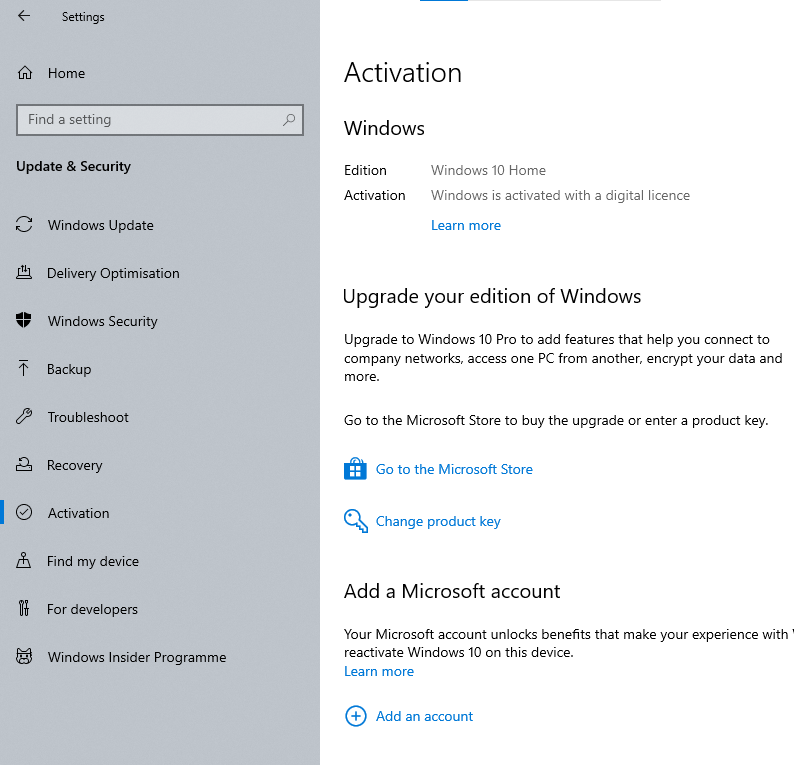The width and height of the screenshot is (794, 765).
Task: Click the Settings window title
Action: 83,17
